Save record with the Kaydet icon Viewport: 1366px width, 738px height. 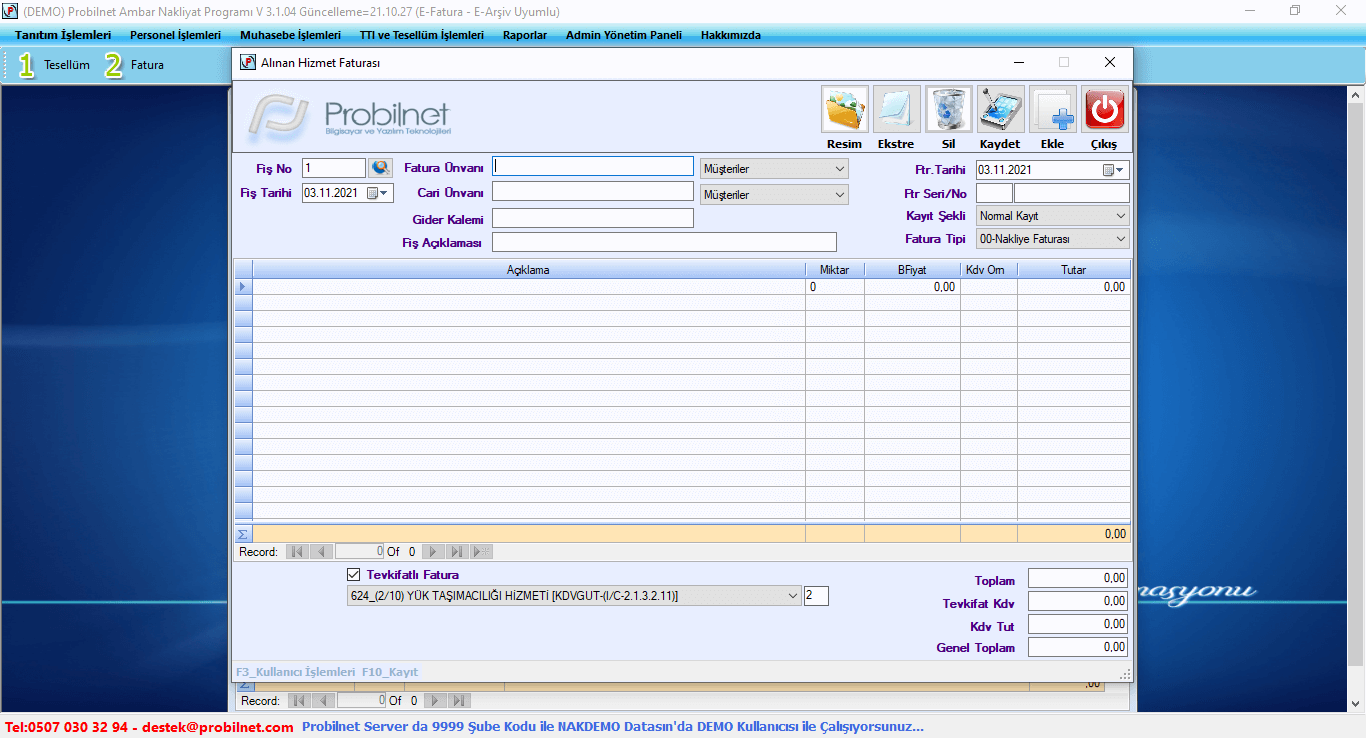1000,110
